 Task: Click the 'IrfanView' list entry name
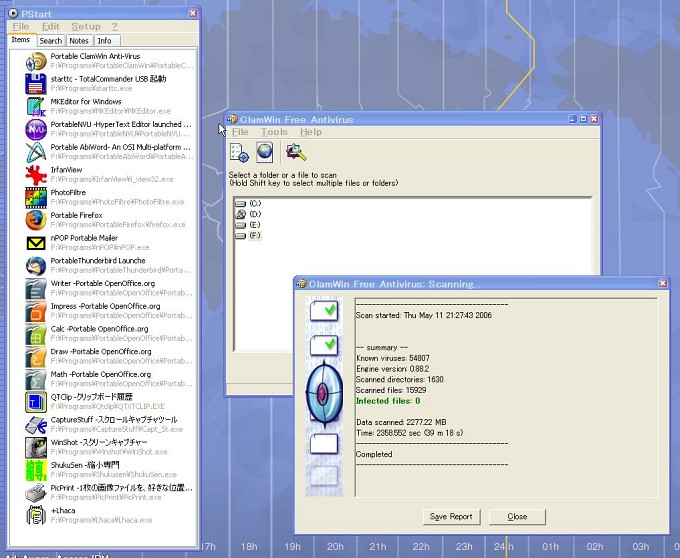(66, 170)
